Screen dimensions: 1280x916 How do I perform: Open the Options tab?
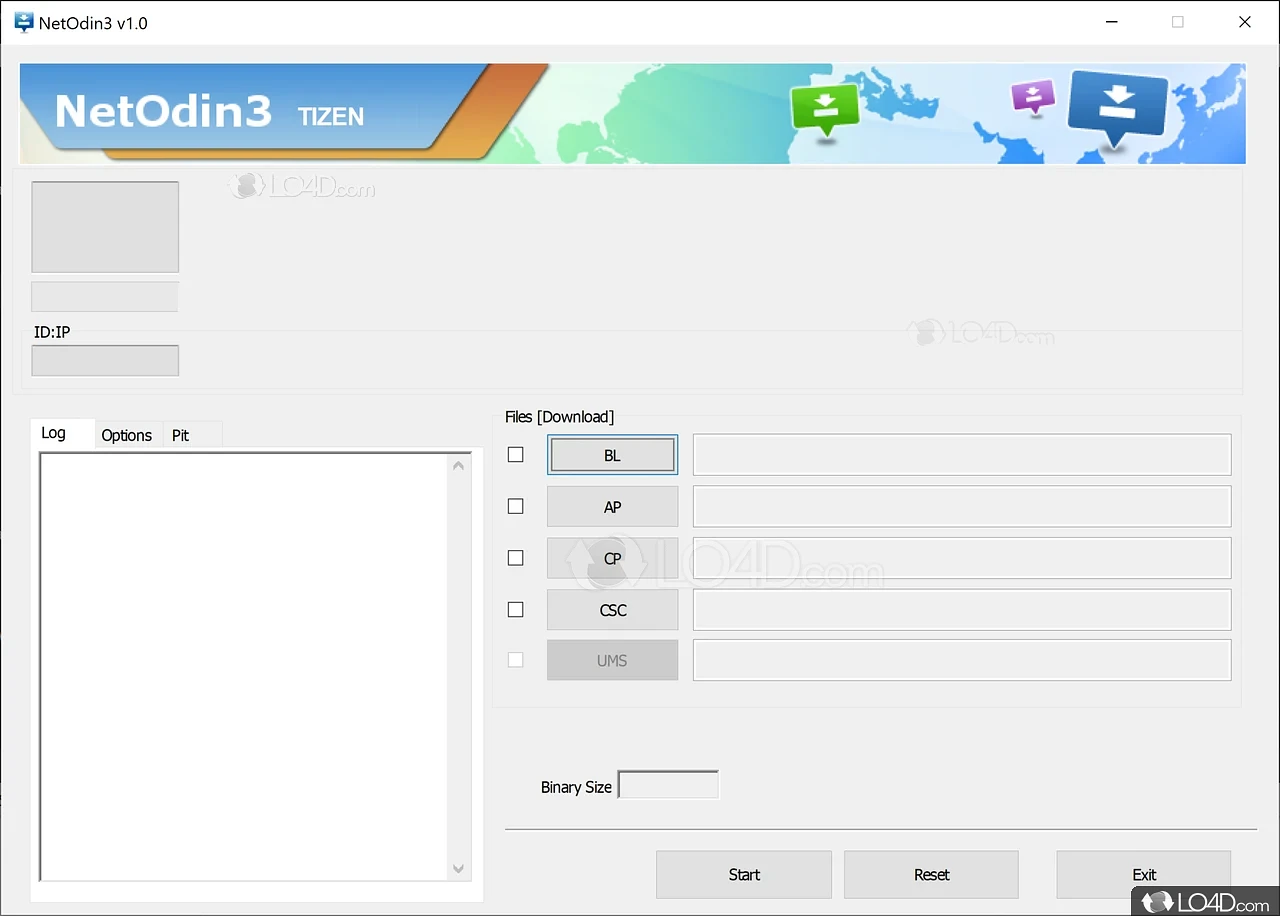pos(127,435)
